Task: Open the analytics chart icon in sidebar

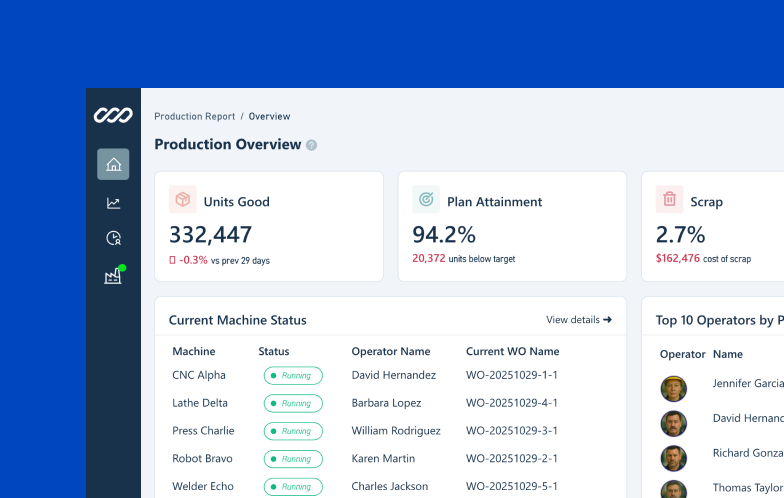Action: pos(113,203)
